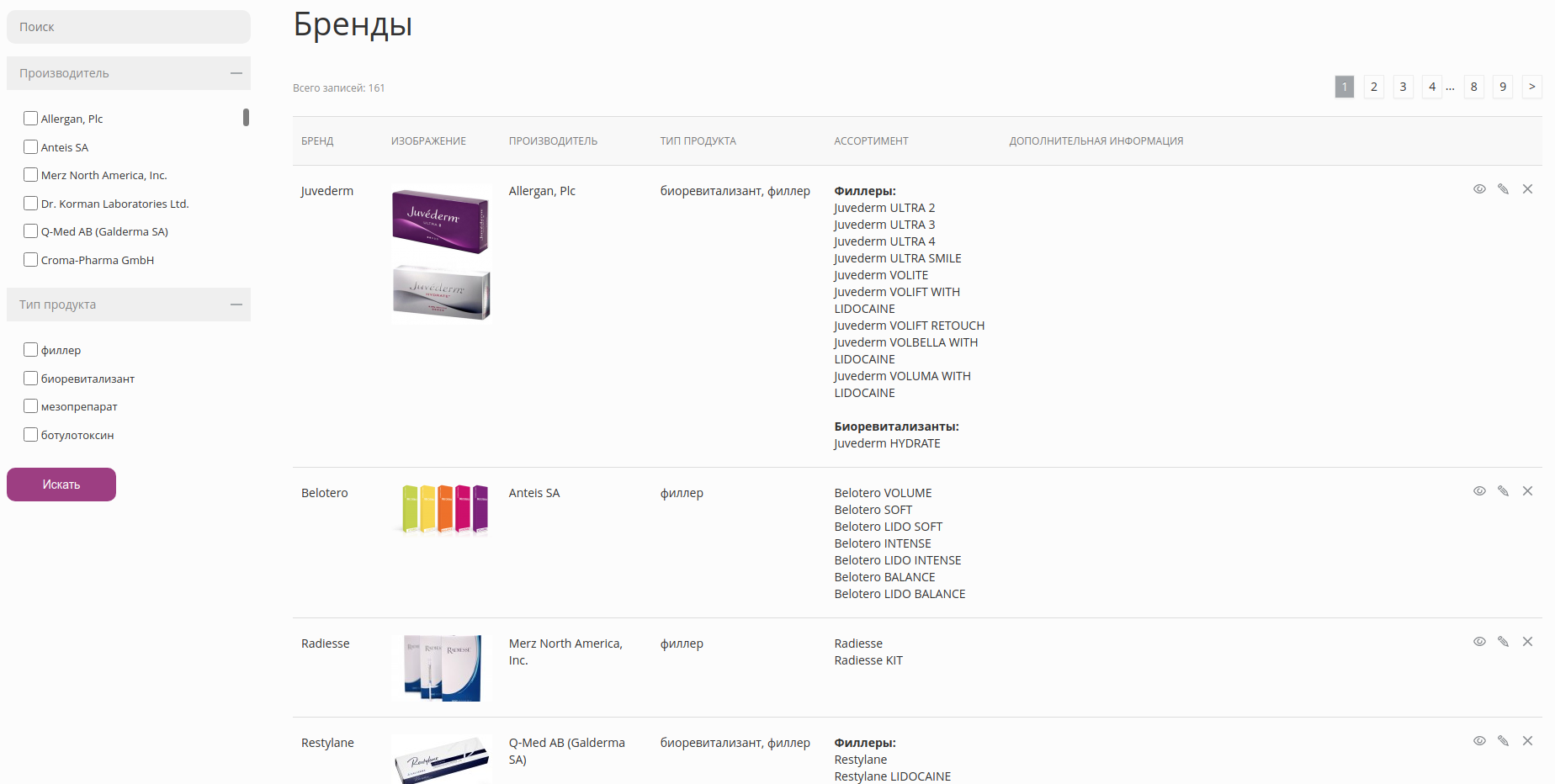Sort by БРЕНД column header
This screenshot has height=784, width=1555.
[317, 141]
